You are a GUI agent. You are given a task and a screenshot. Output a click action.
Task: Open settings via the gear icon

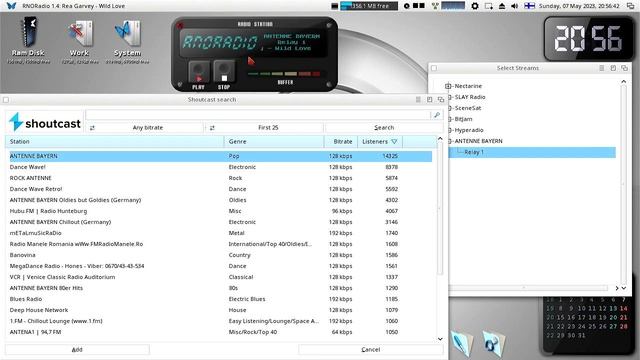click(x=475, y=6)
